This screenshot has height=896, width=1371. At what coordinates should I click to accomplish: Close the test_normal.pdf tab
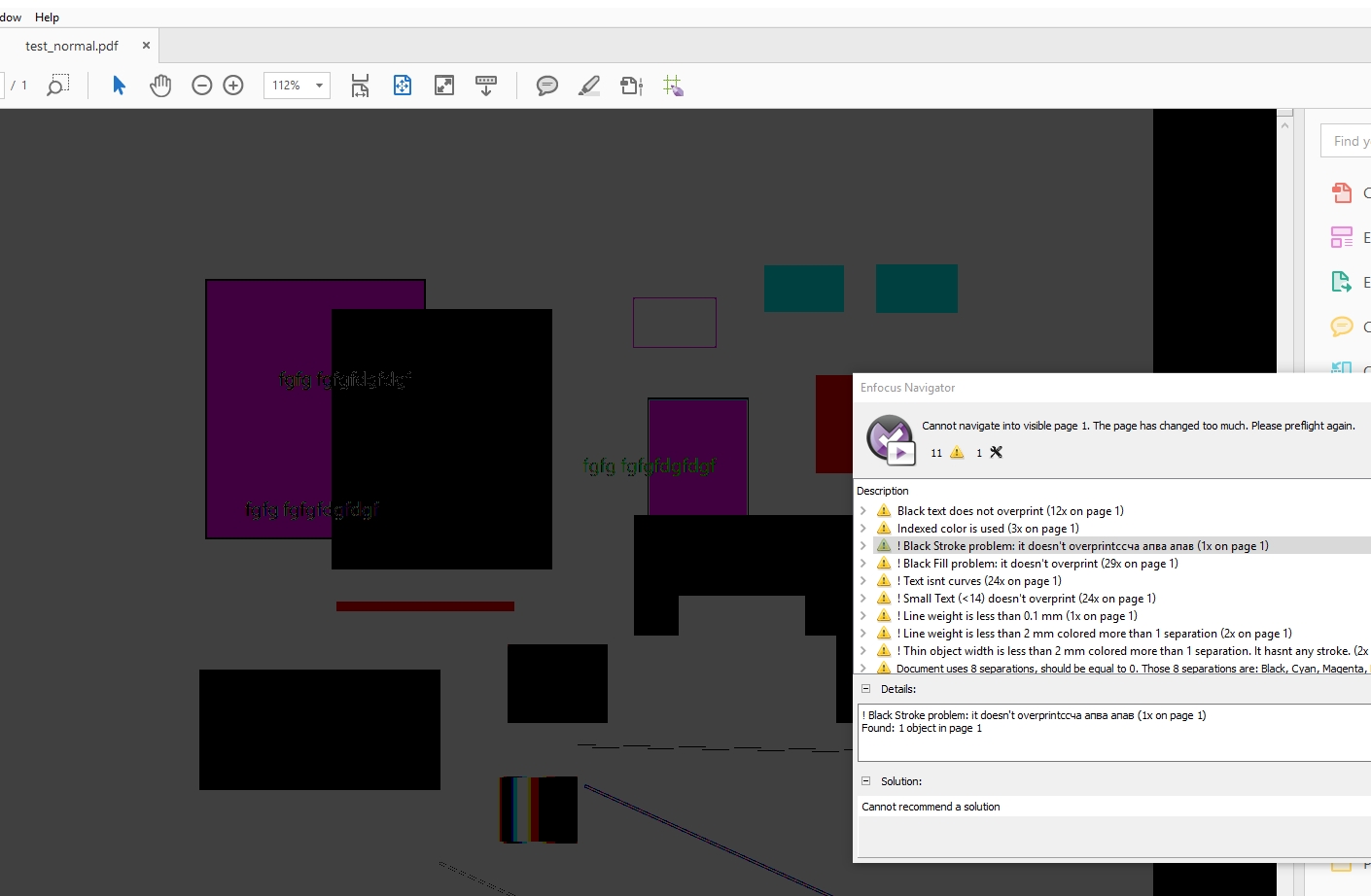click(x=146, y=46)
